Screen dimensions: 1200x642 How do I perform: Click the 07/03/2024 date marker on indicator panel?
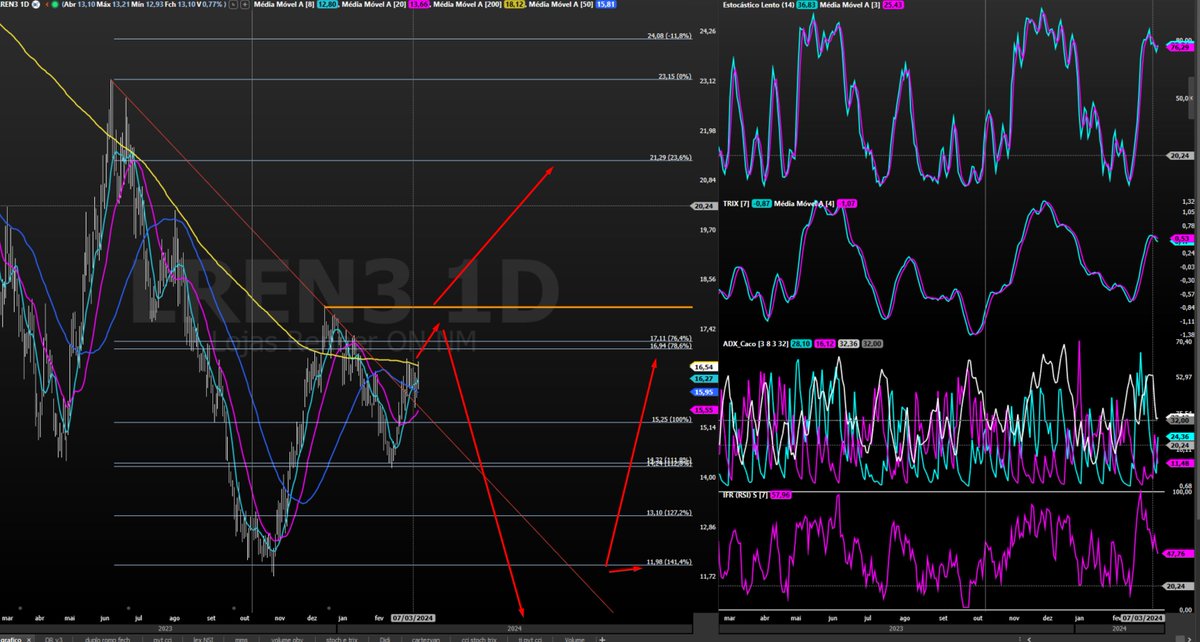point(1142,620)
